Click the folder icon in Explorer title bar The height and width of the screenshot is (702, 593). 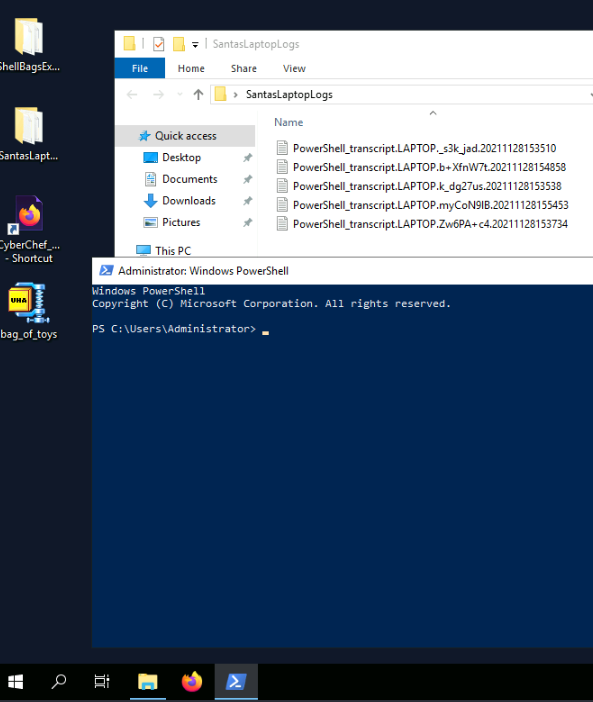pos(129,44)
